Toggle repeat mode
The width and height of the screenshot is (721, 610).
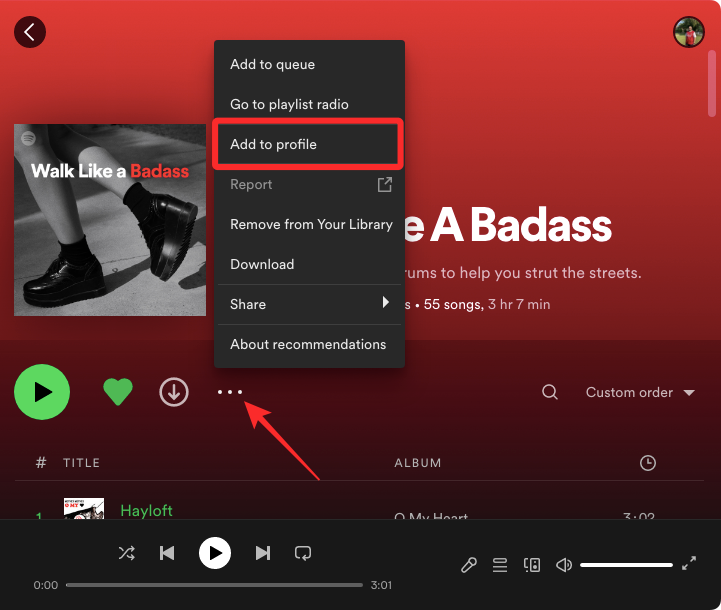click(303, 553)
